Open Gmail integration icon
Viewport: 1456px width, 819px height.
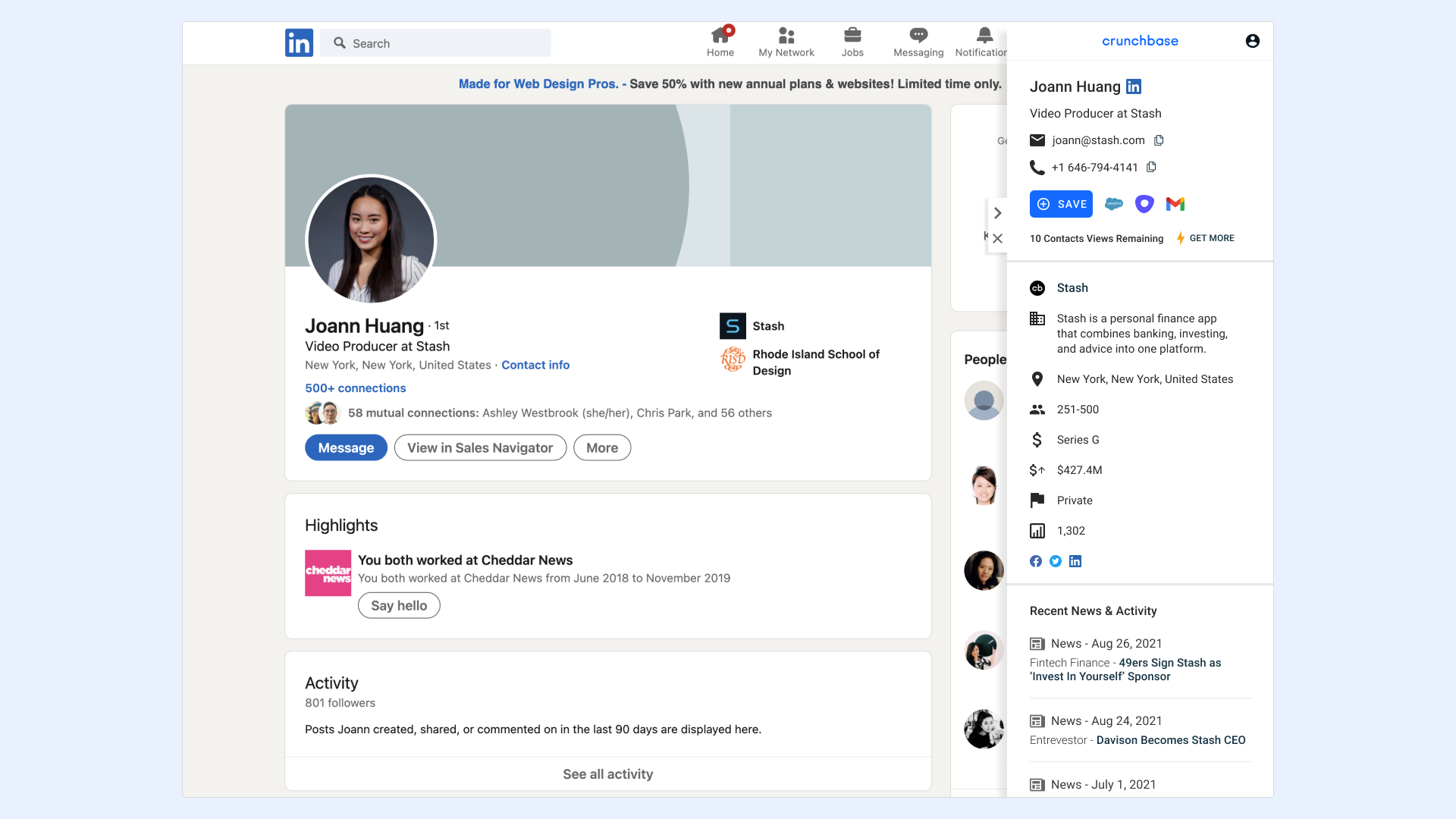click(x=1175, y=203)
